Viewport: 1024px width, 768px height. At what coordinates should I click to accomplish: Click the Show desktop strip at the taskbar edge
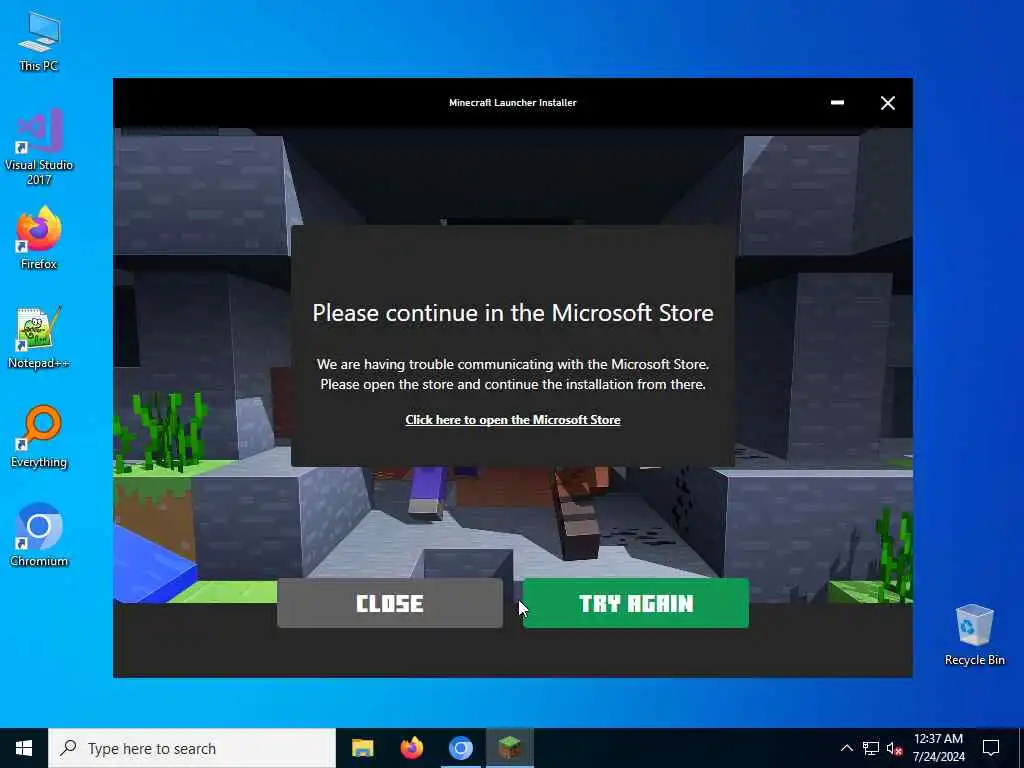[x=1021, y=748]
